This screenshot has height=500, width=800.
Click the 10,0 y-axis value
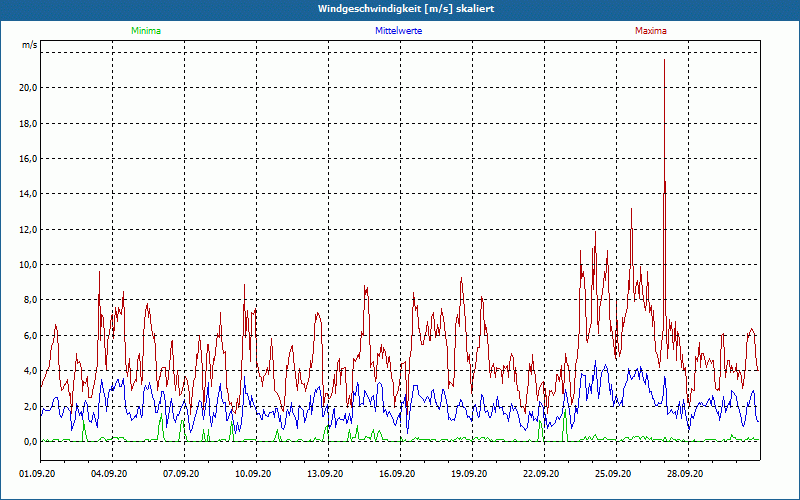pyautogui.click(x=28, y=265)
